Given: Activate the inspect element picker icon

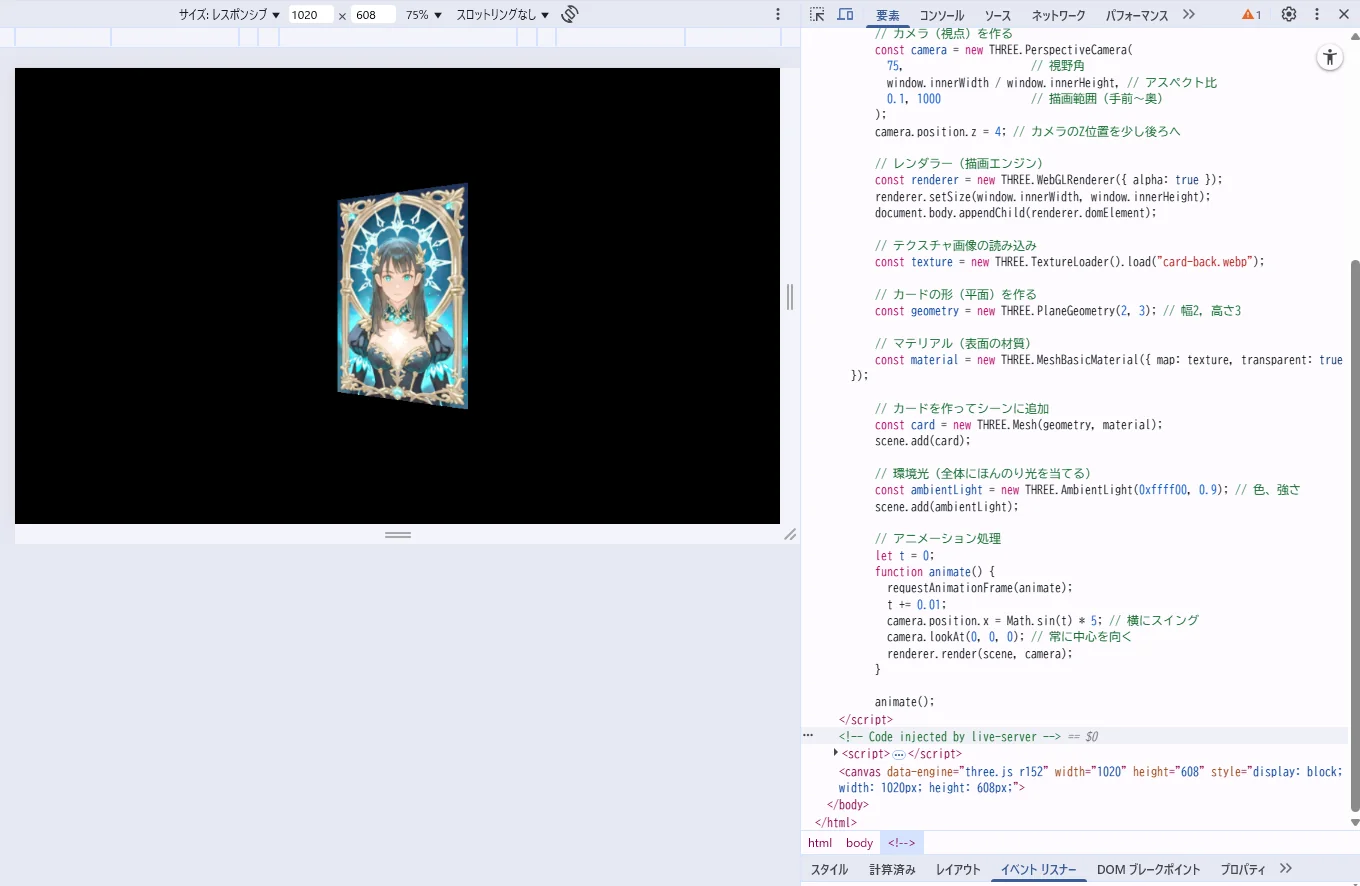Looking at the screenshot, I should pos(817,14).
